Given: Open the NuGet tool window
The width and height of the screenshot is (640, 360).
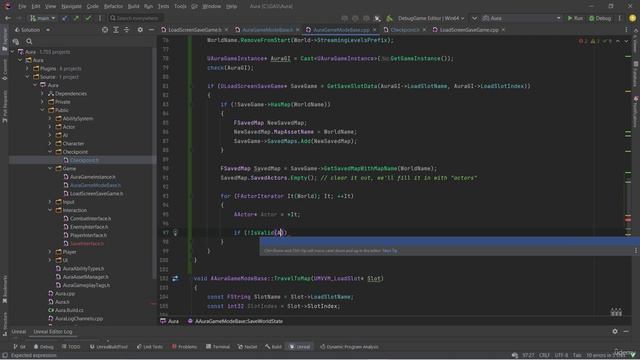Looking at the screenshot, I should coord(247,347).
